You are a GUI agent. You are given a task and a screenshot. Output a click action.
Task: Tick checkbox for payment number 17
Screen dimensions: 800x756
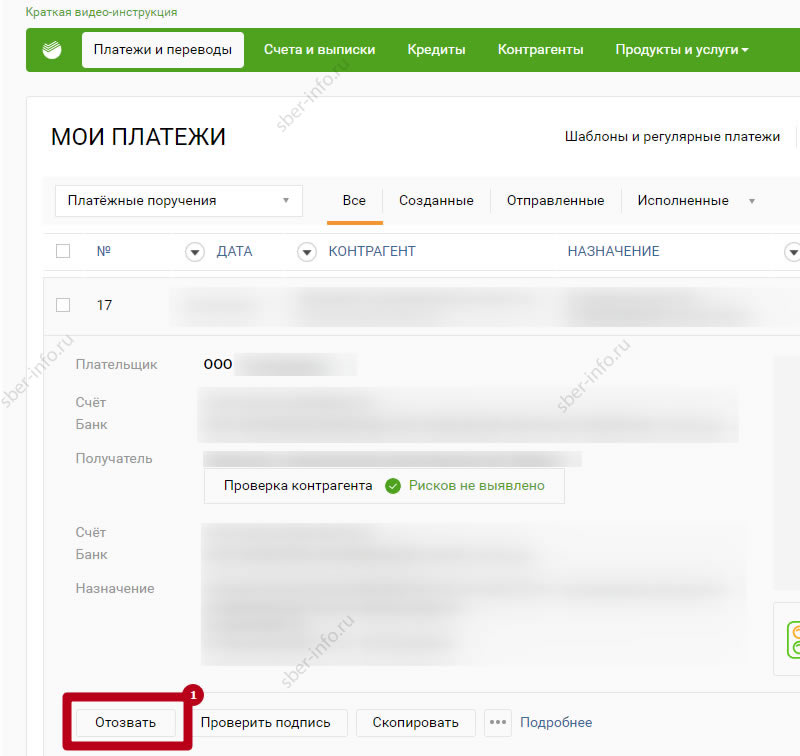63,305
